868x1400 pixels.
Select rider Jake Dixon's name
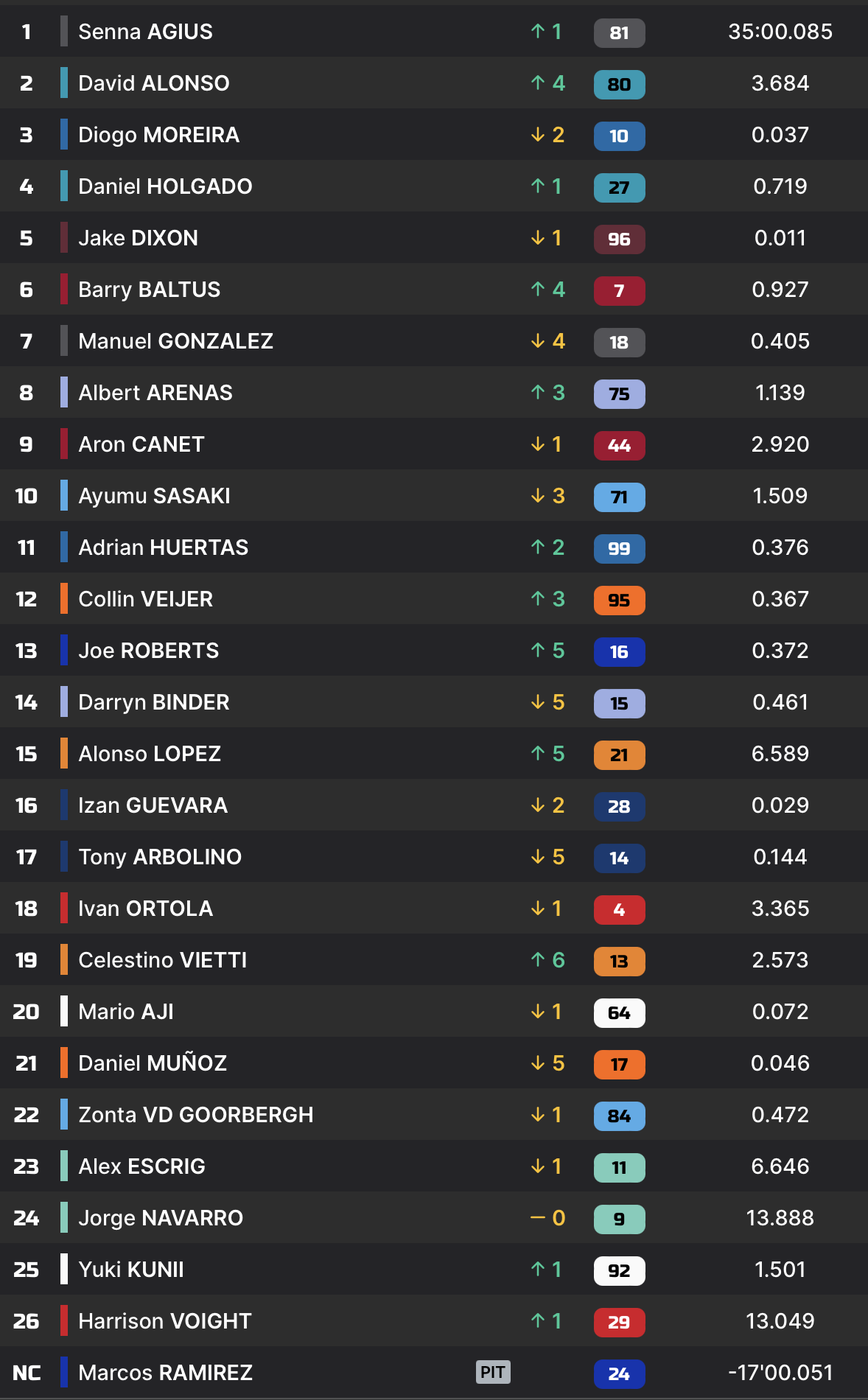click(138, 238)
